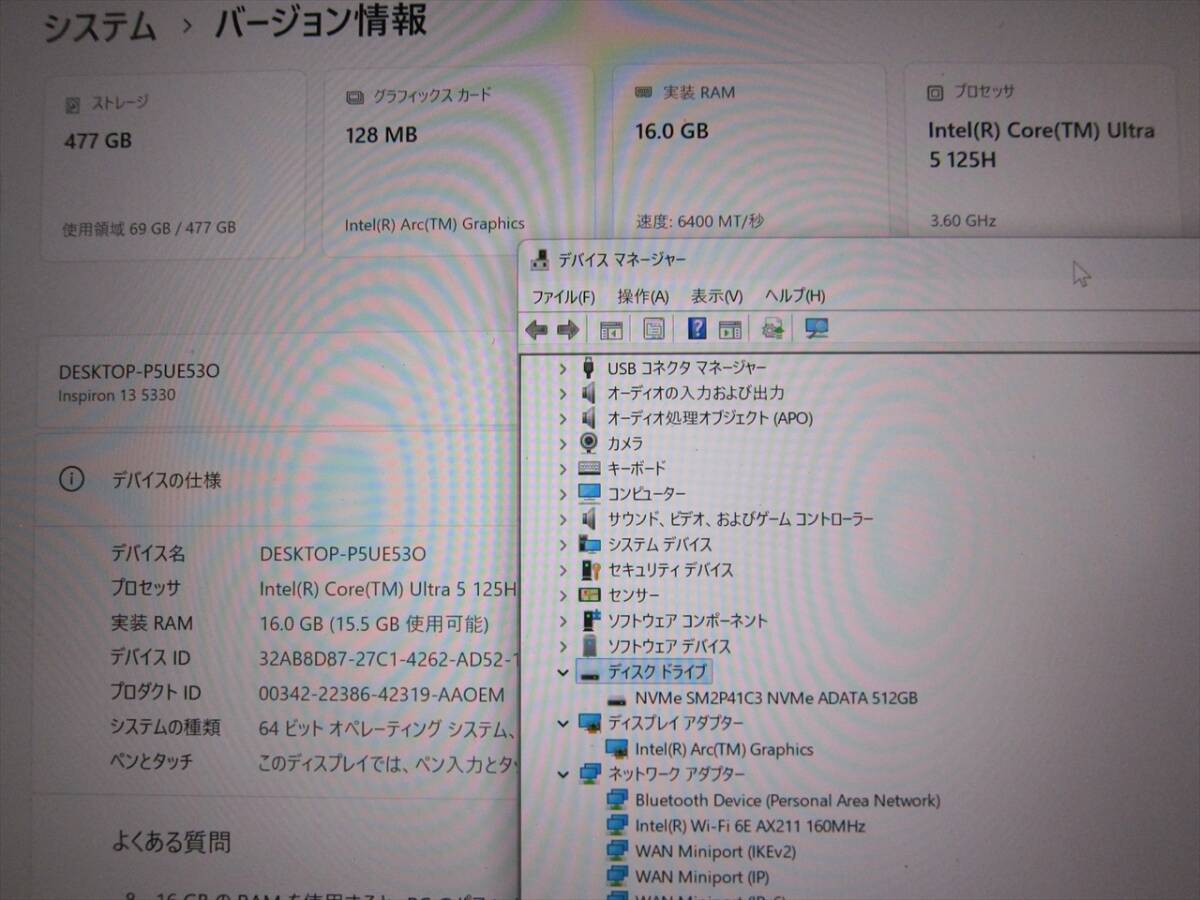Image resolution: width=1200 pixels, height=900 pixels.
Task: Click the Bluetooth Device network adapter icon
Action: click(618, 800)
